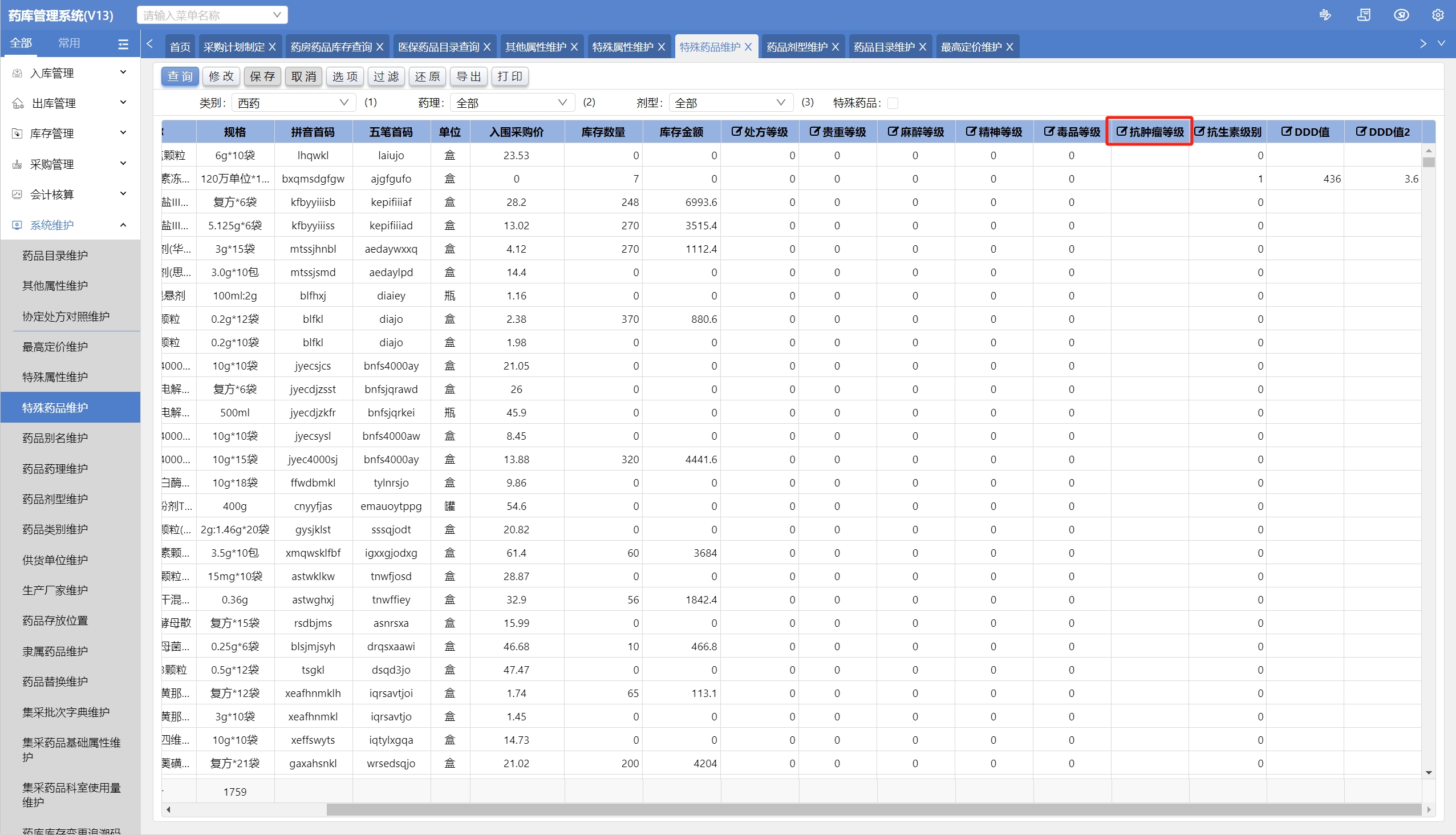Check the 特殊药品 checkbox
Viewport: 1456px width, 835px height.
(893, 103)
